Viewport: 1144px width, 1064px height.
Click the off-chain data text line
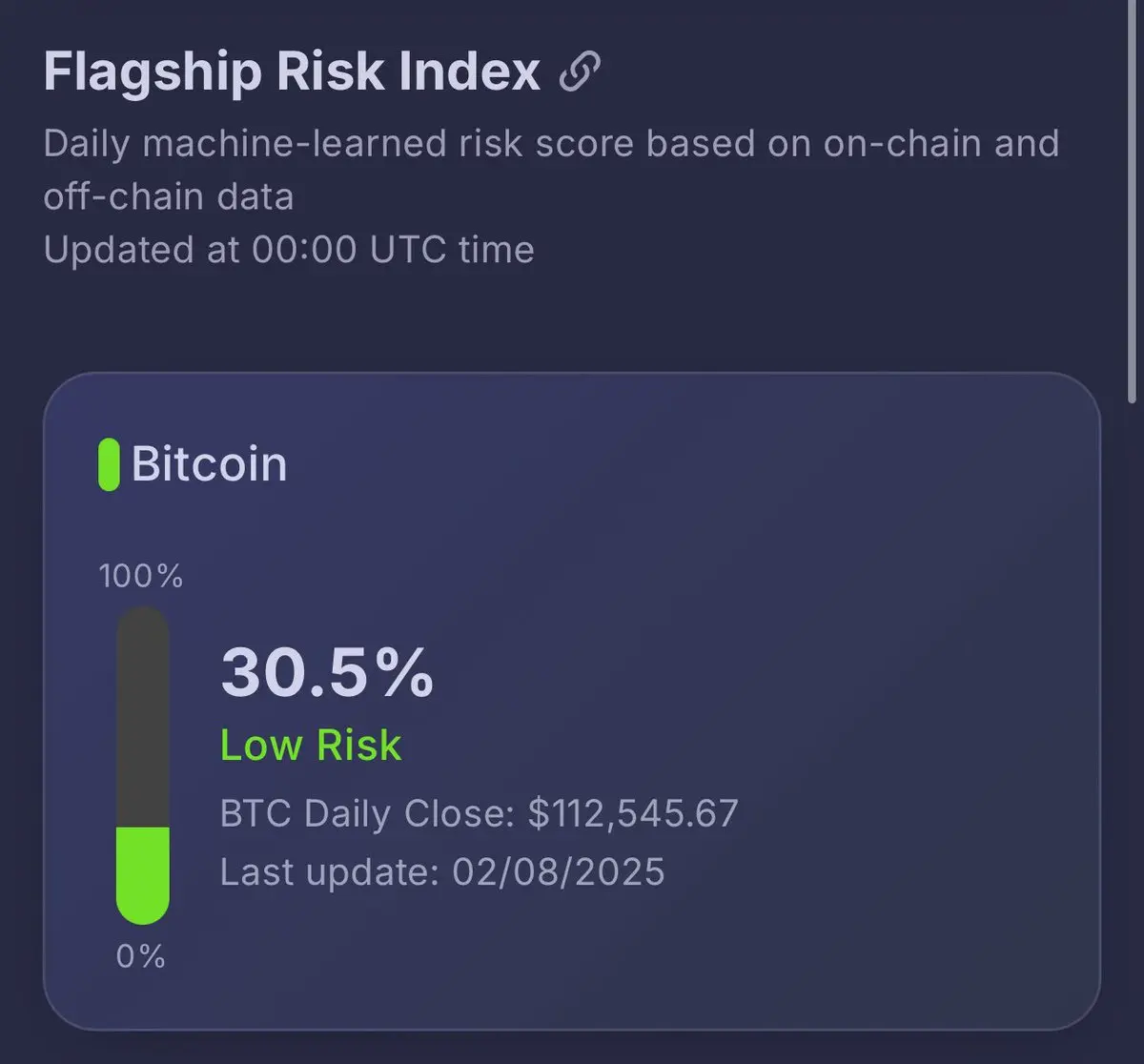(x=169, y=196)
